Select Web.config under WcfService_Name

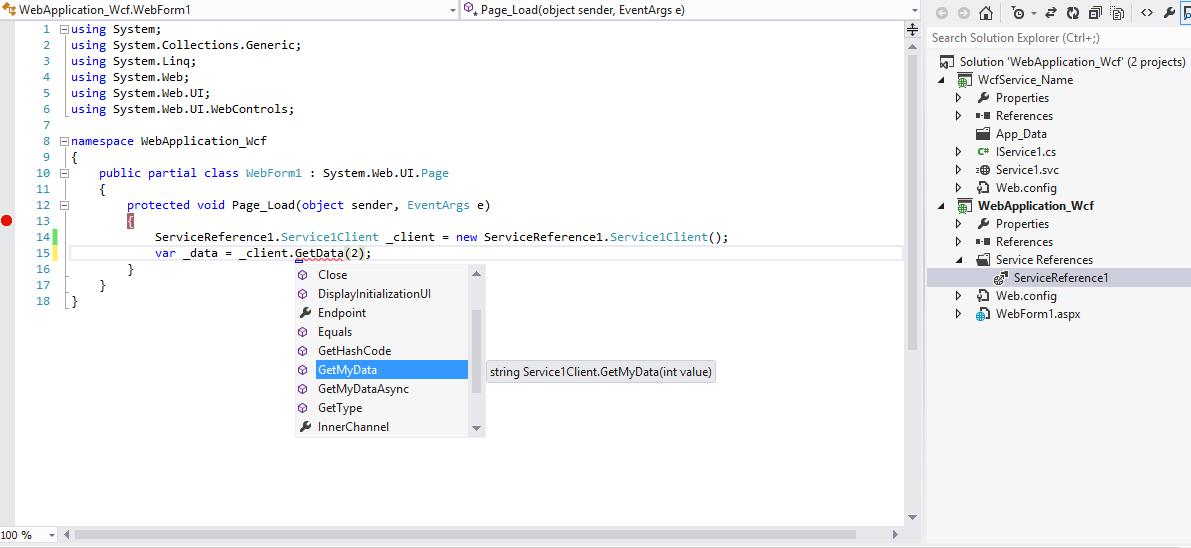point(1025,188)
